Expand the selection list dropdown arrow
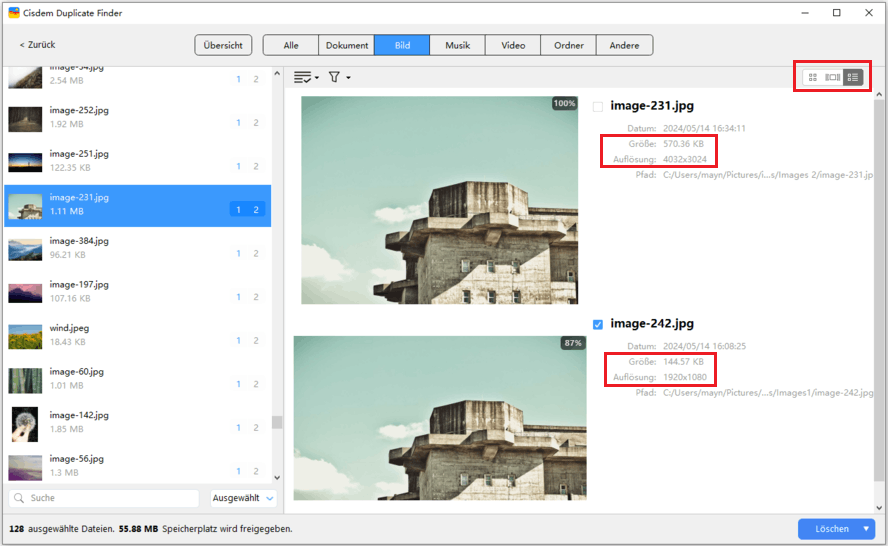 point(317,78)
